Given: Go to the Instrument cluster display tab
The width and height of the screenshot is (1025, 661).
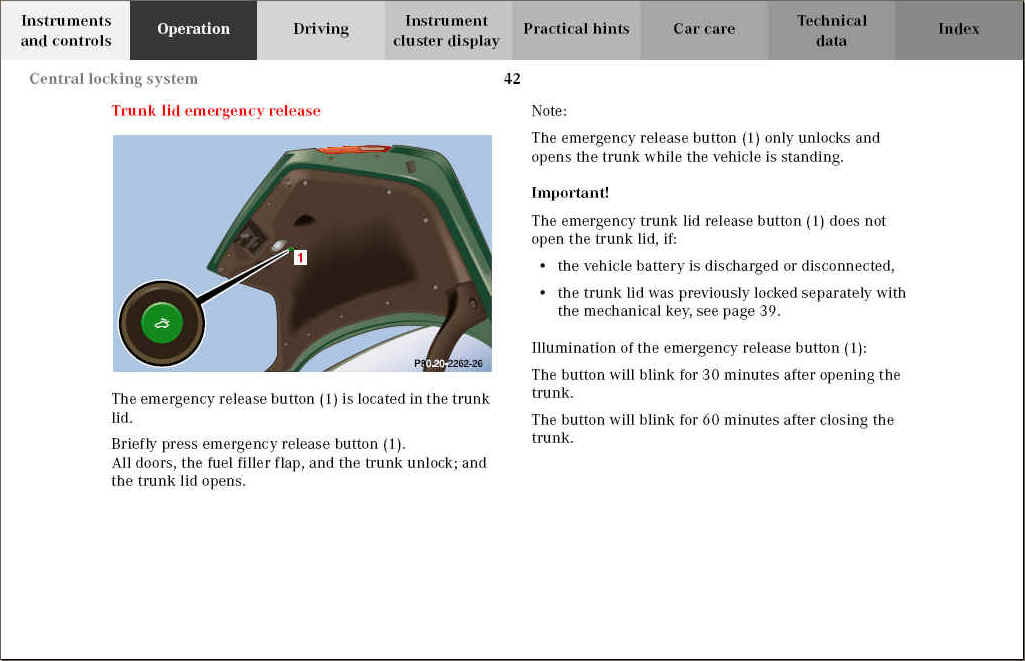Looking at the screenshot, I should tap(447, 30).
